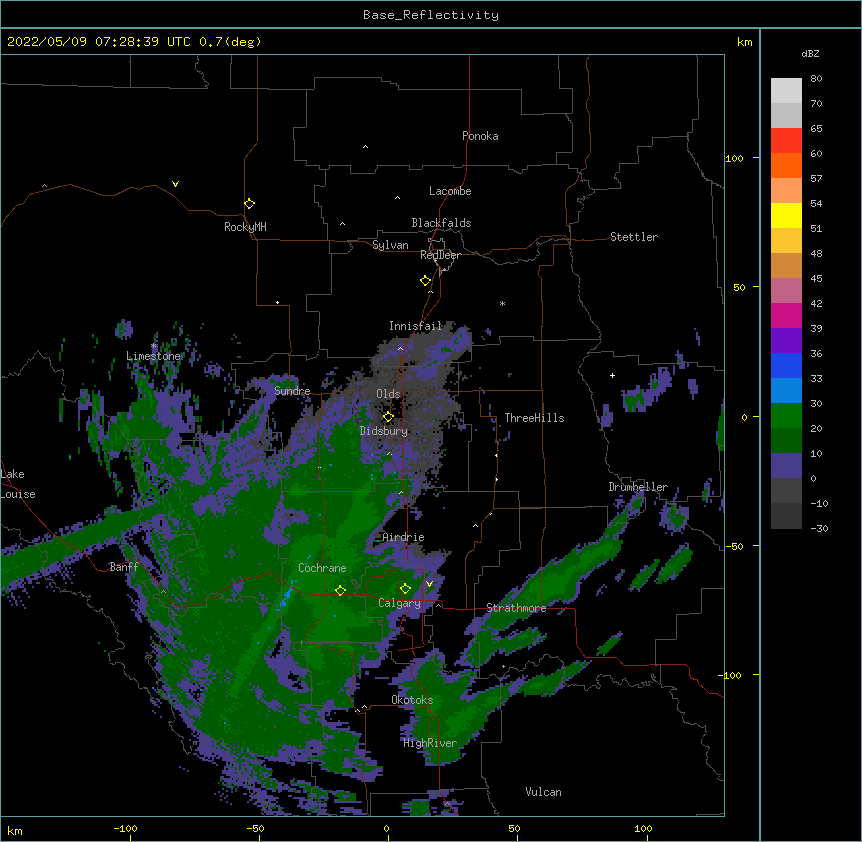The image size is (862, 842).
Task: Click the -100 tick on the bottom axis
Action: [x=125, y=828]
